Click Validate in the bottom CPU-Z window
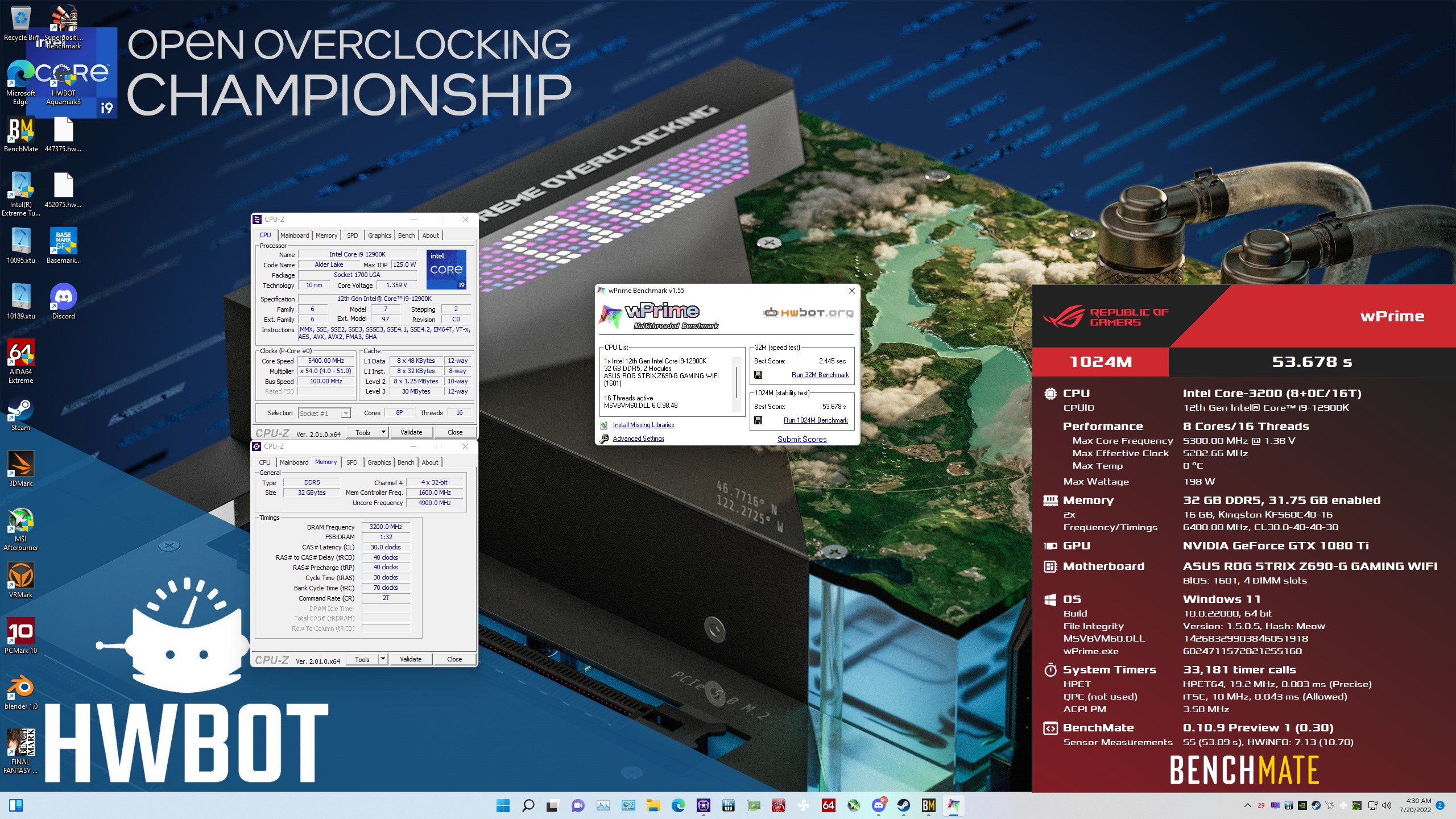The height and width of the screenshot is (819, 1456). coord(411,659)
